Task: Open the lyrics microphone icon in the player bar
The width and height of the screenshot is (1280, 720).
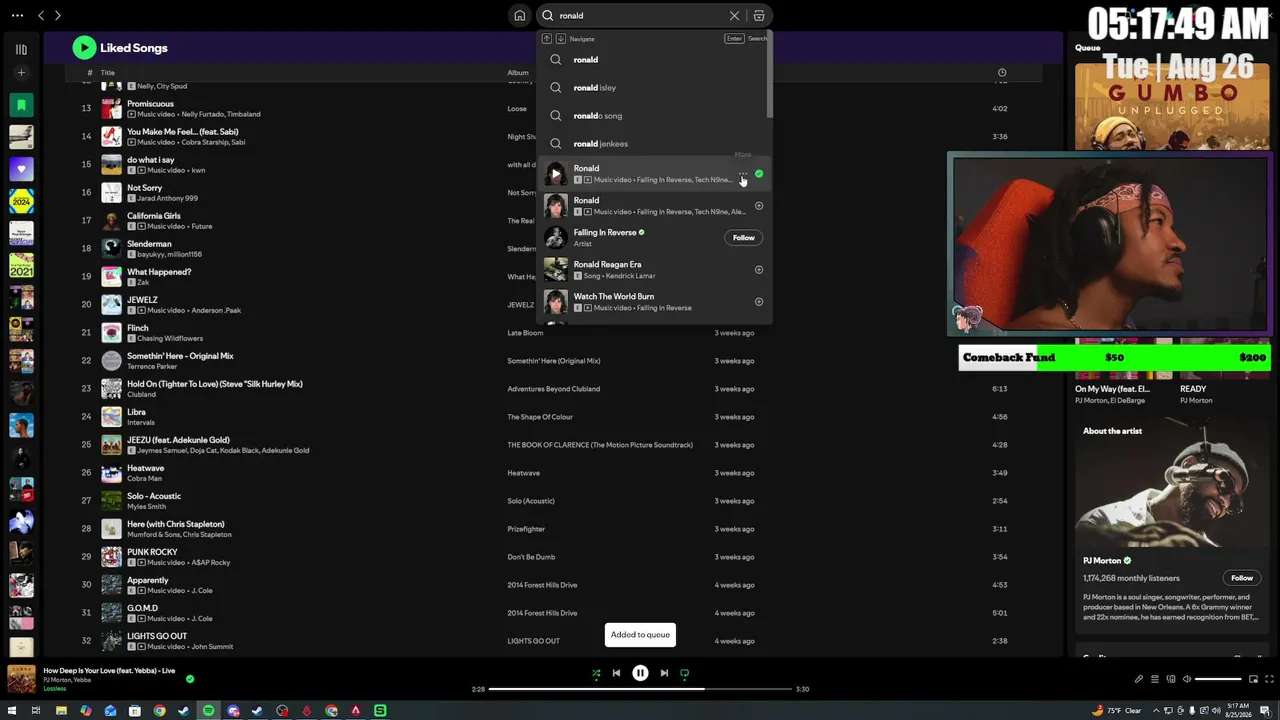Action: (x=1138, y=679)
